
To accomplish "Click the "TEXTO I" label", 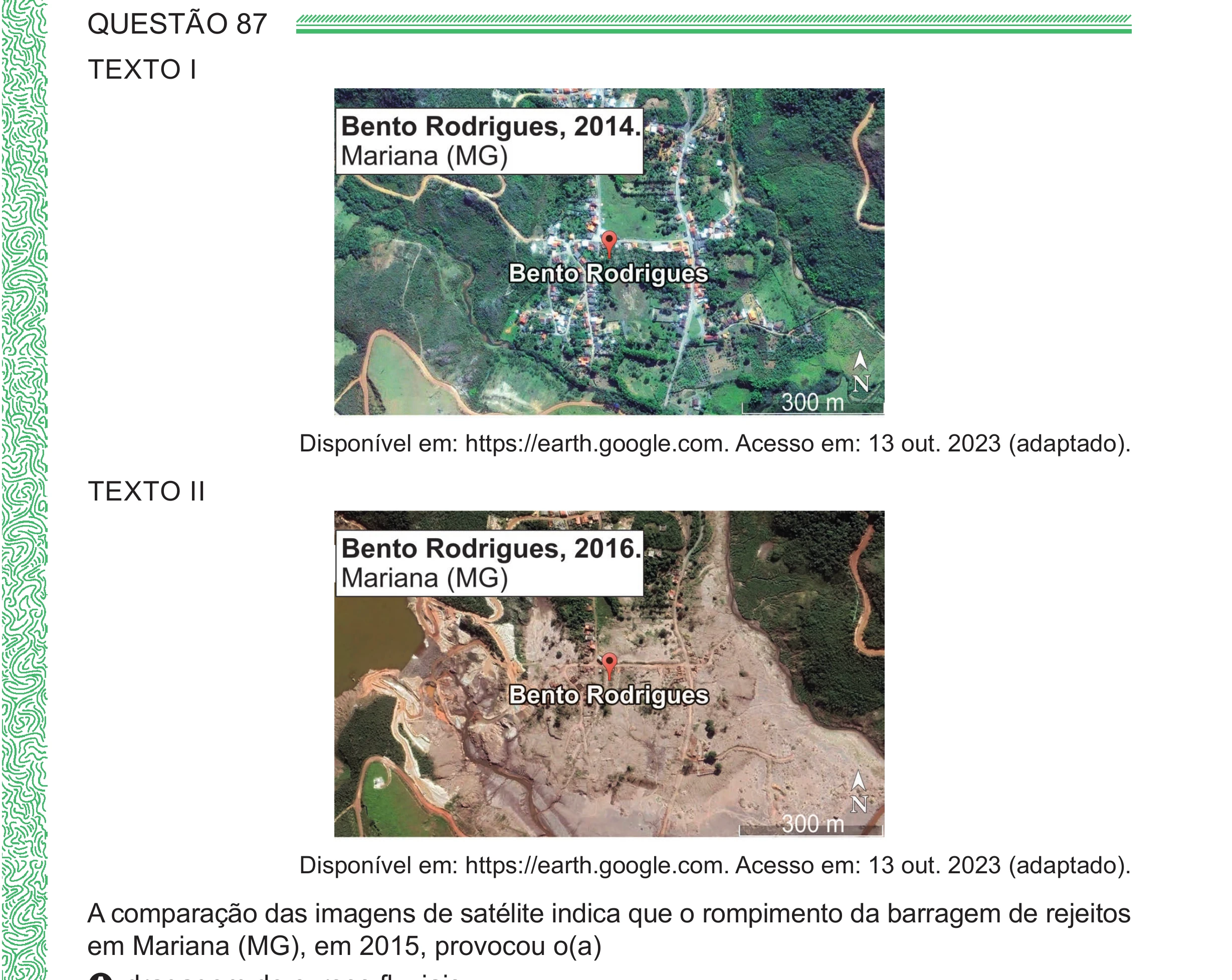I will (142, 70).
